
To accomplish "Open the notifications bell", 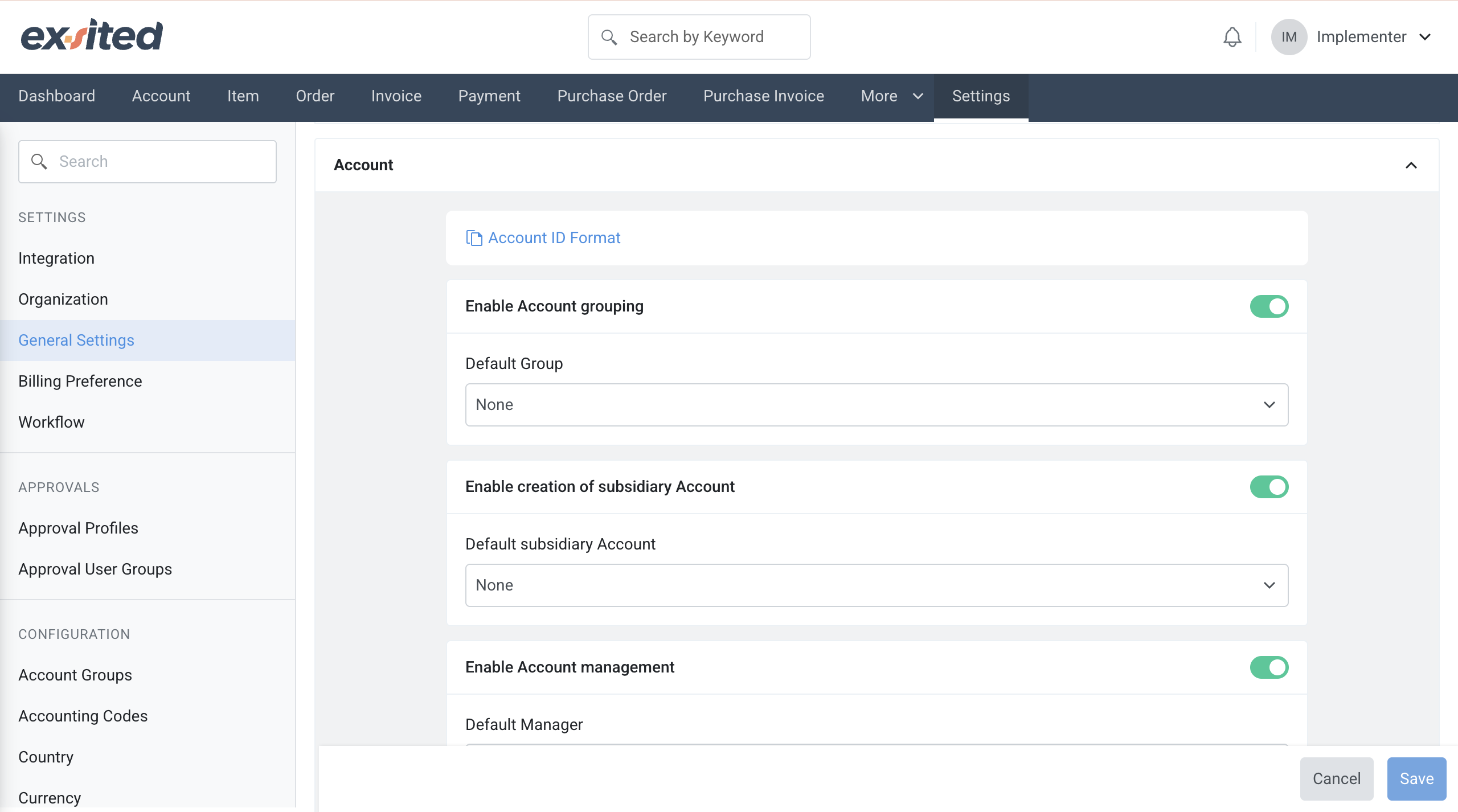I will [x=1232, y=37].
